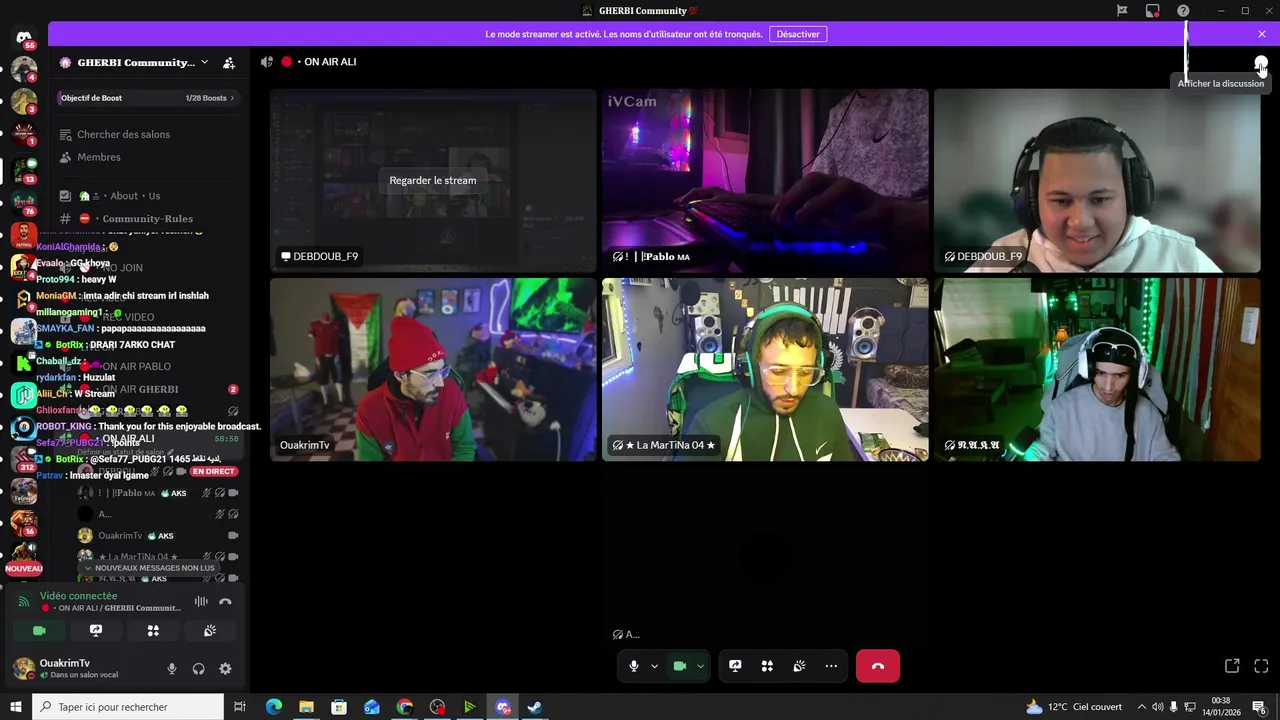Viewport: 1280px width, 720px height.
Task: Open Discord direct messages home icon
Action: coord(24,38)
